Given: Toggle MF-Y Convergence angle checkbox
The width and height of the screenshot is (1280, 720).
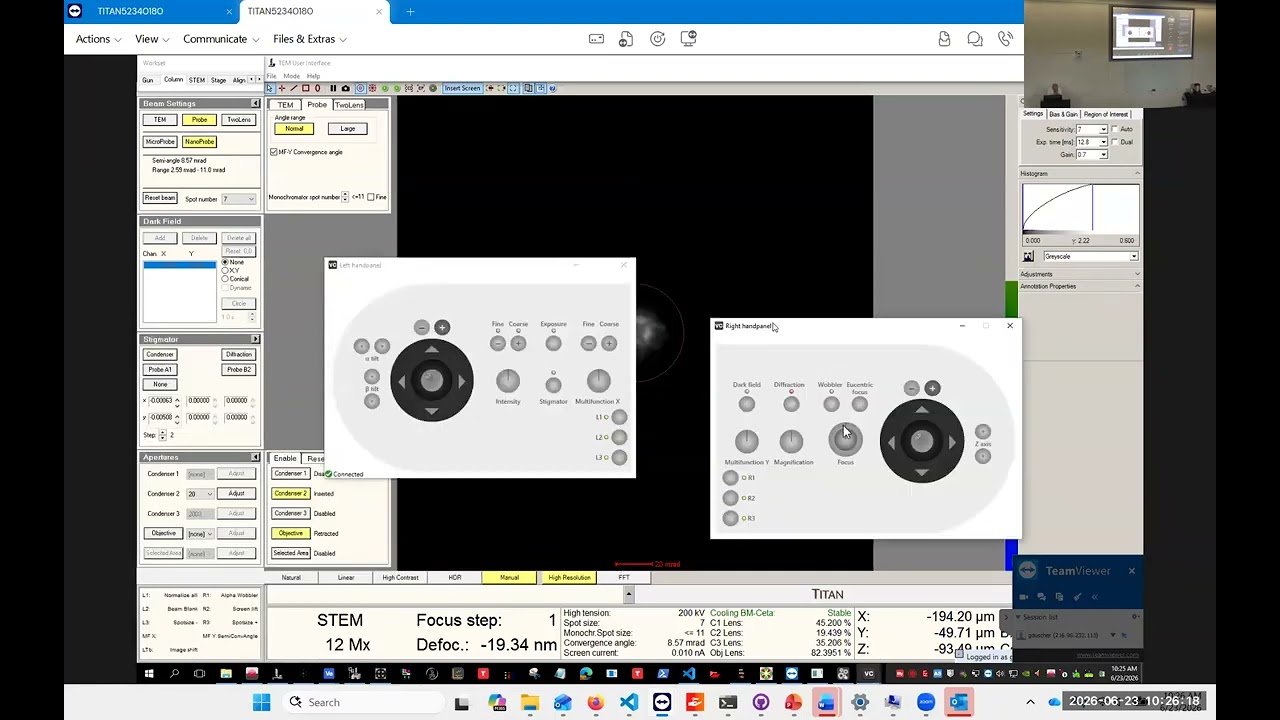Looking at the screenshot, I should coord(274,152).
